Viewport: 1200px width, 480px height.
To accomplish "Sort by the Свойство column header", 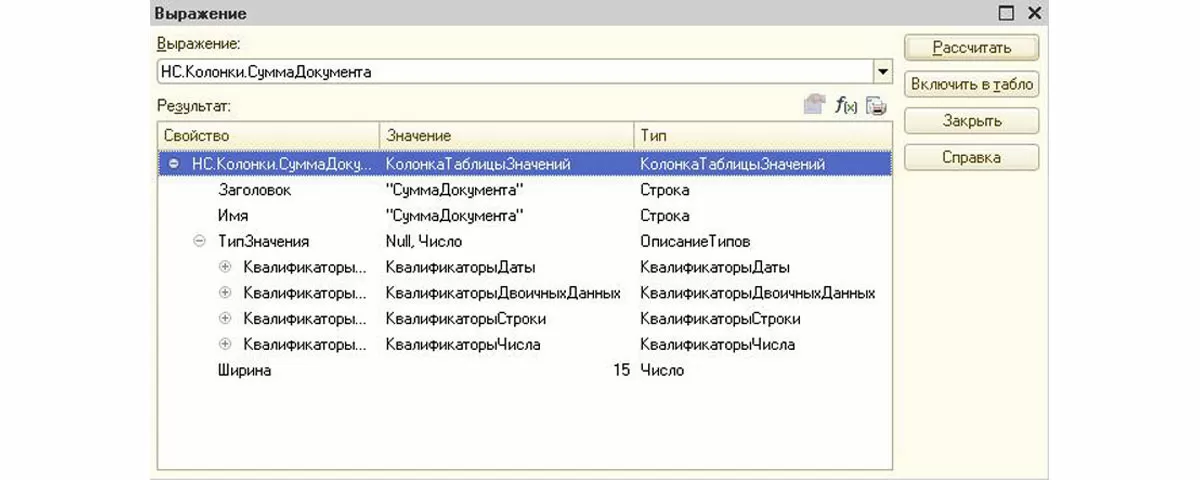I will (268, 135).
